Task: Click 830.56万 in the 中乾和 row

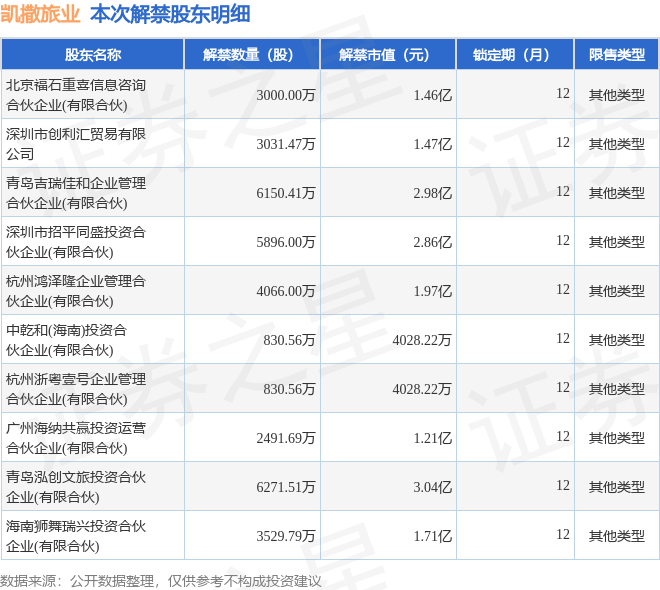Action: (x=289, y=340)
